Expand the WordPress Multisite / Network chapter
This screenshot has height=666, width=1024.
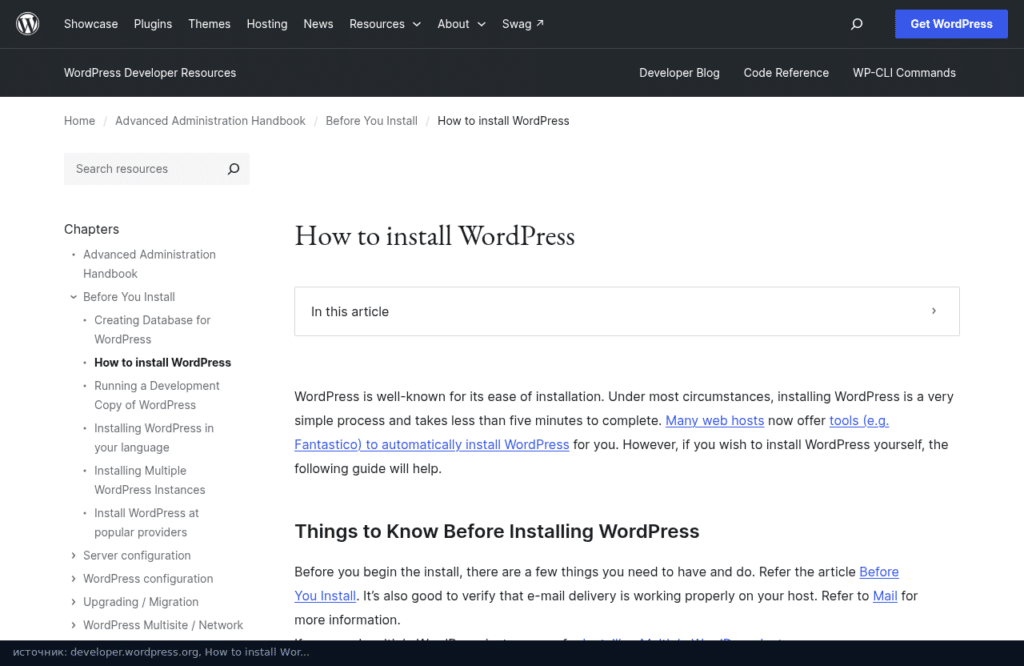(73, 626)
